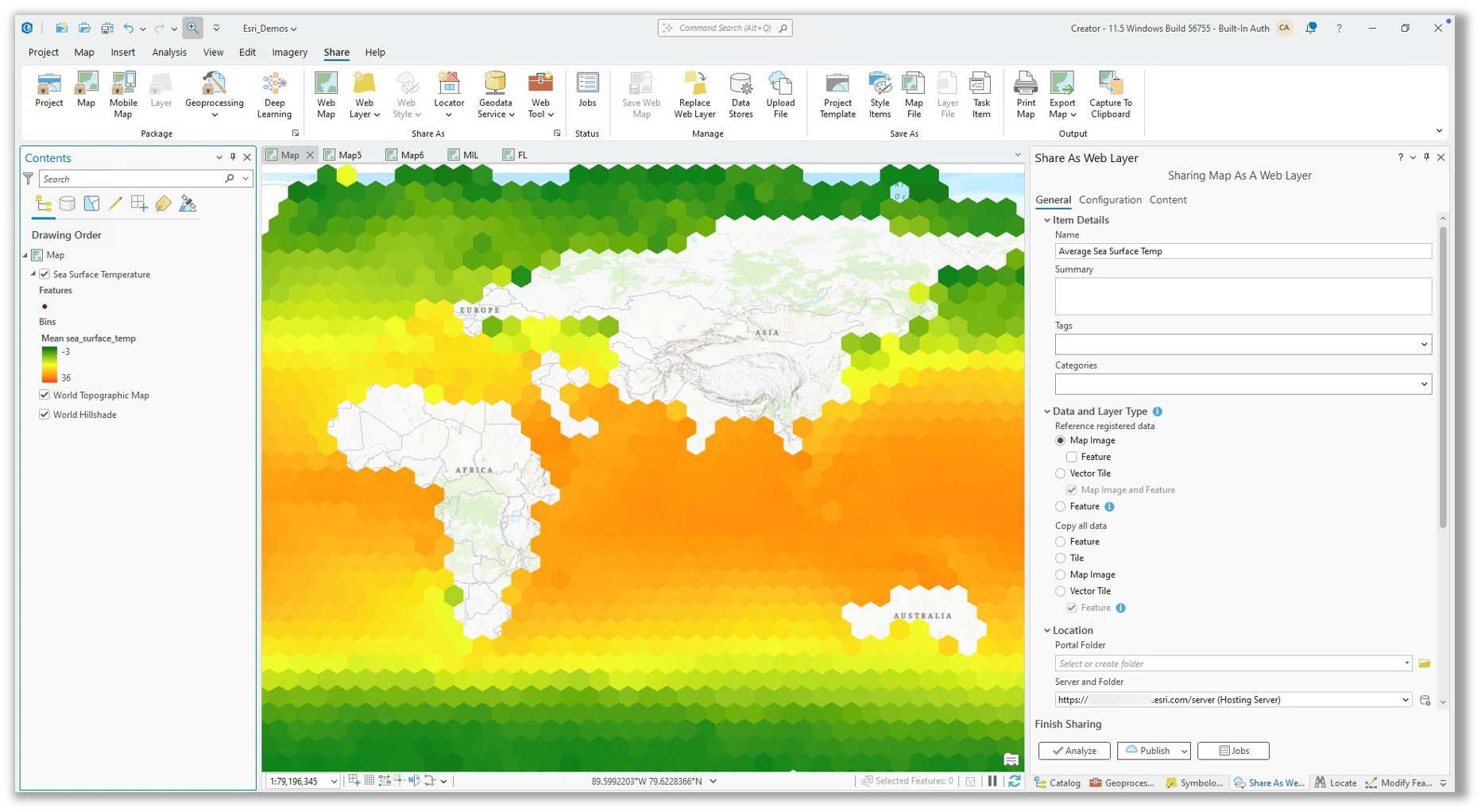The image size is (1481, 812).
Task: Open the Replace Web Layer tool
Action: point(694,94)
